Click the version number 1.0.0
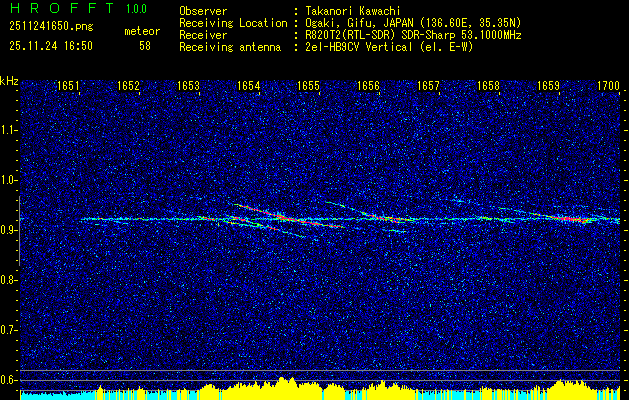This screenshot has height=400, width=629. pyautogui.click(x=136, y=9)
